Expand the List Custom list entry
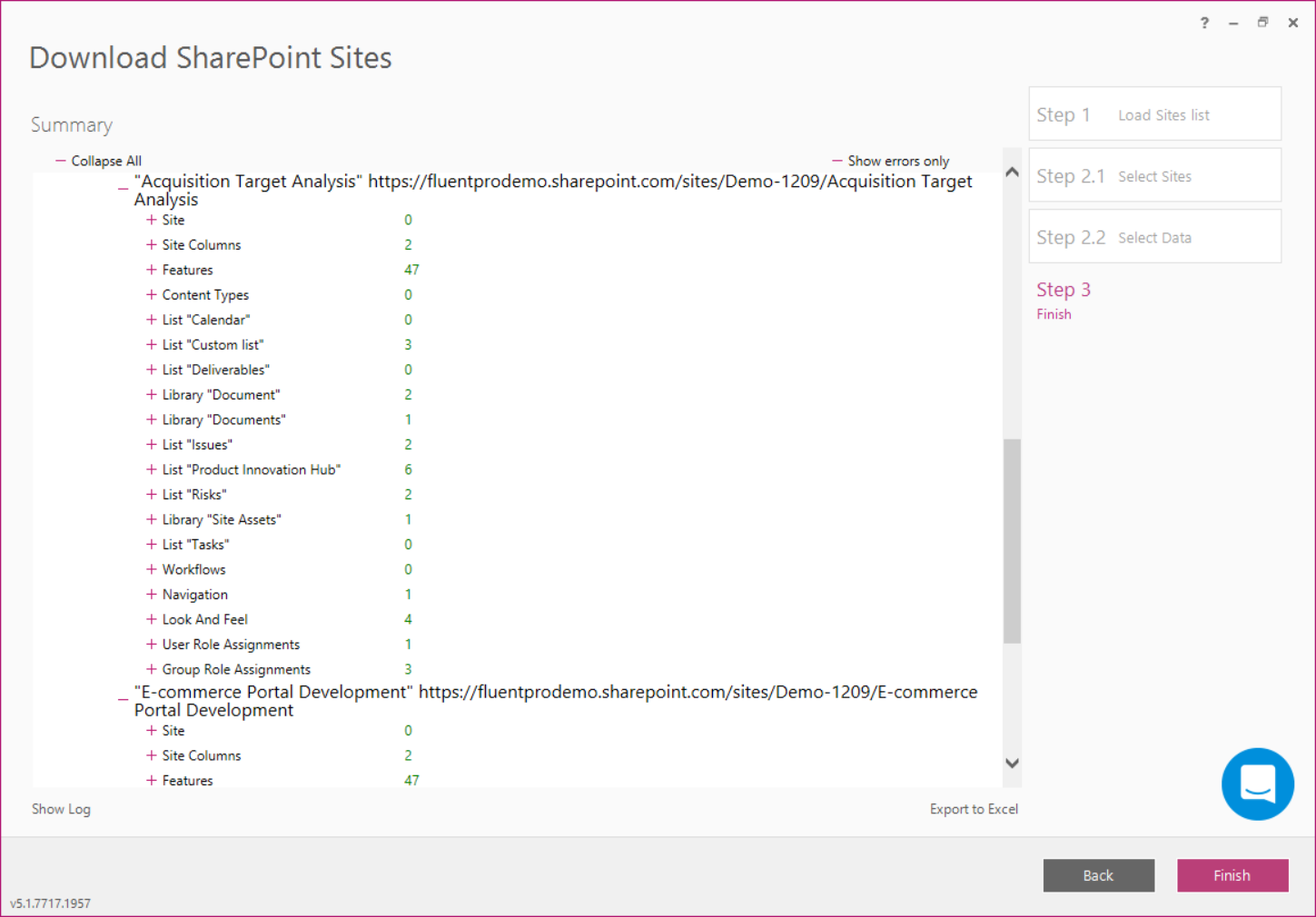This screenshot has width=1316, height=917. click(151, 344)
